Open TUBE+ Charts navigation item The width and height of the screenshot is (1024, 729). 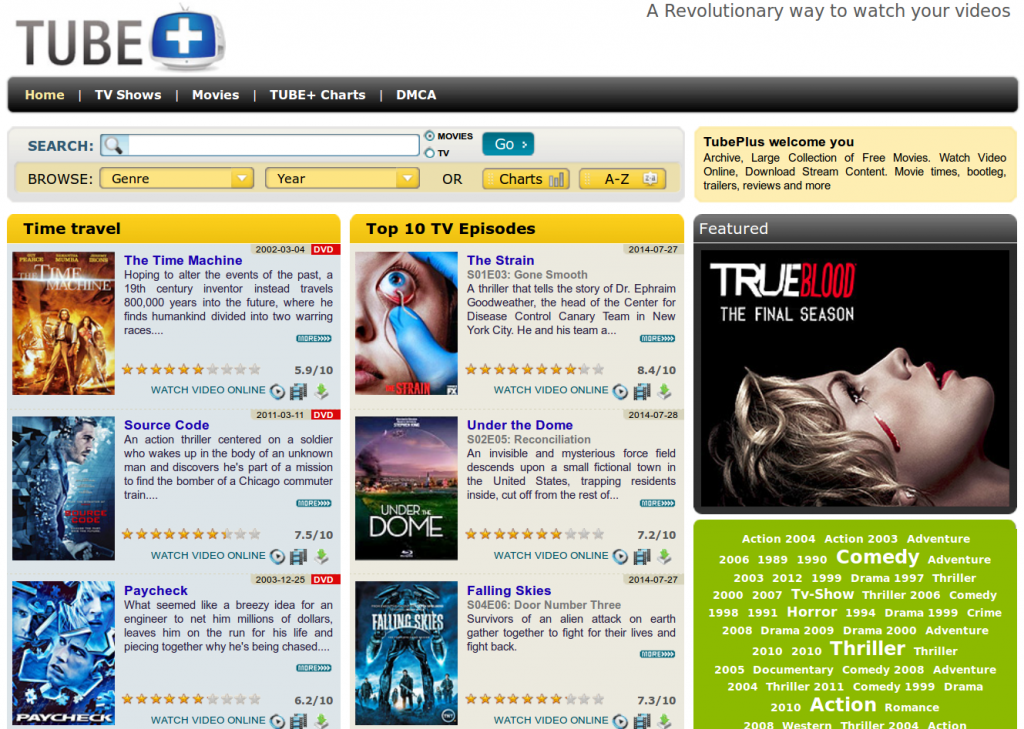[x=317, y=95]
